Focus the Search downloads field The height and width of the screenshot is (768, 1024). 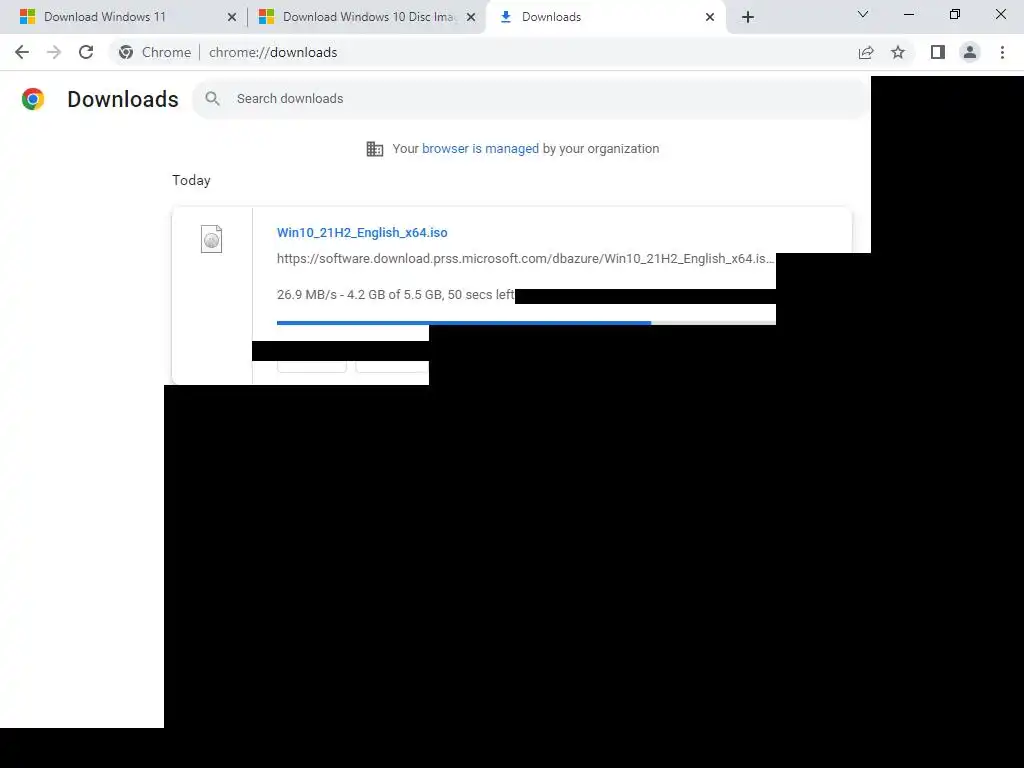pos(532,99)
